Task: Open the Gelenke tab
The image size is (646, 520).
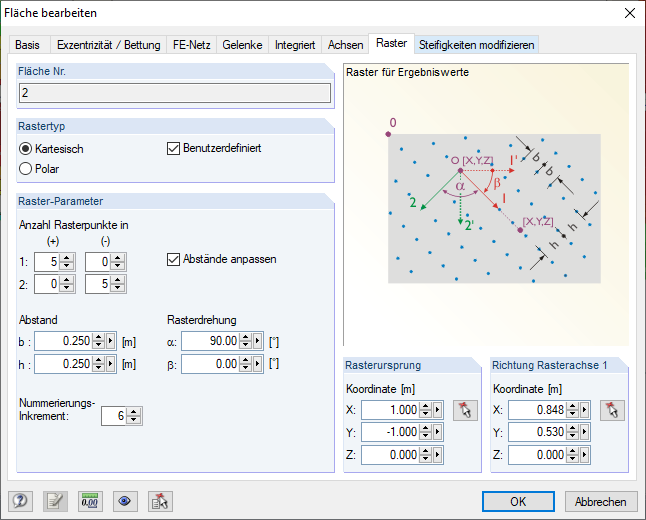Action: 242,45
